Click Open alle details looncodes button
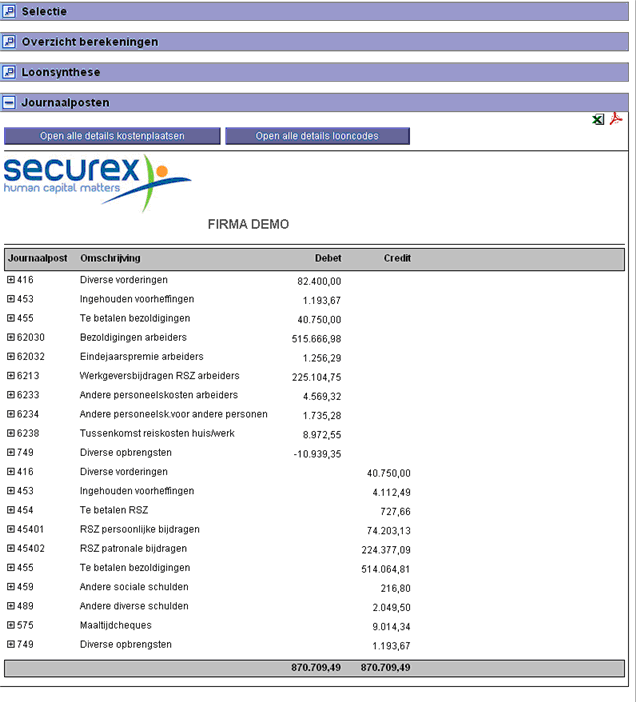The height and width of the screenshot is (702, 636). point(317,136)
